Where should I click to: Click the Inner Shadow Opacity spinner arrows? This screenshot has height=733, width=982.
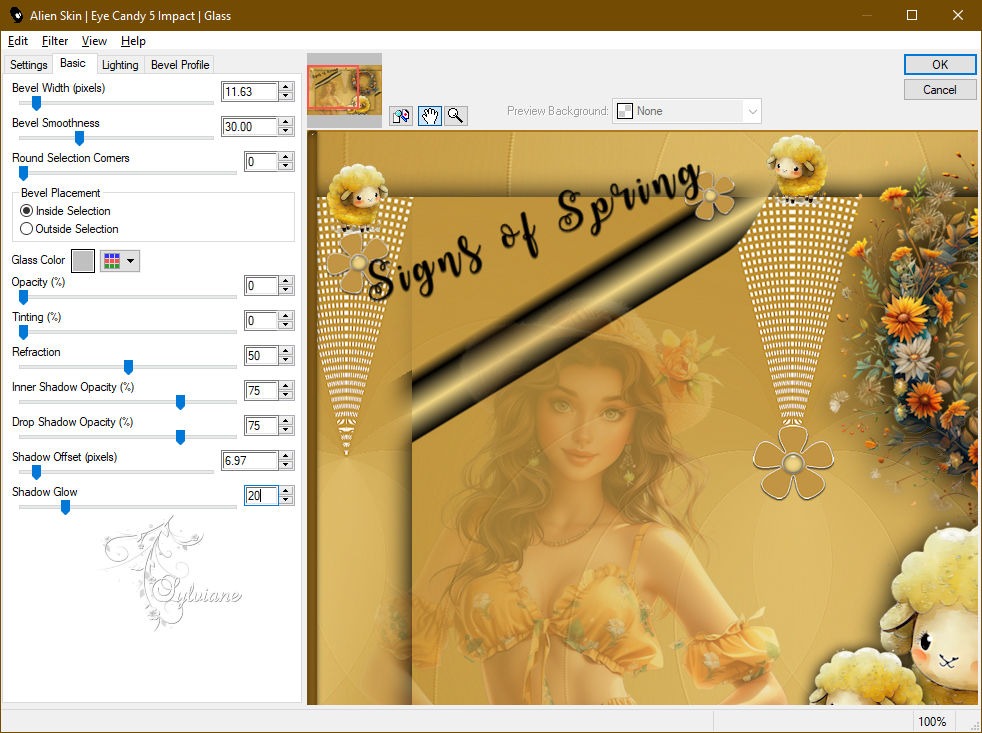point(286,391)
